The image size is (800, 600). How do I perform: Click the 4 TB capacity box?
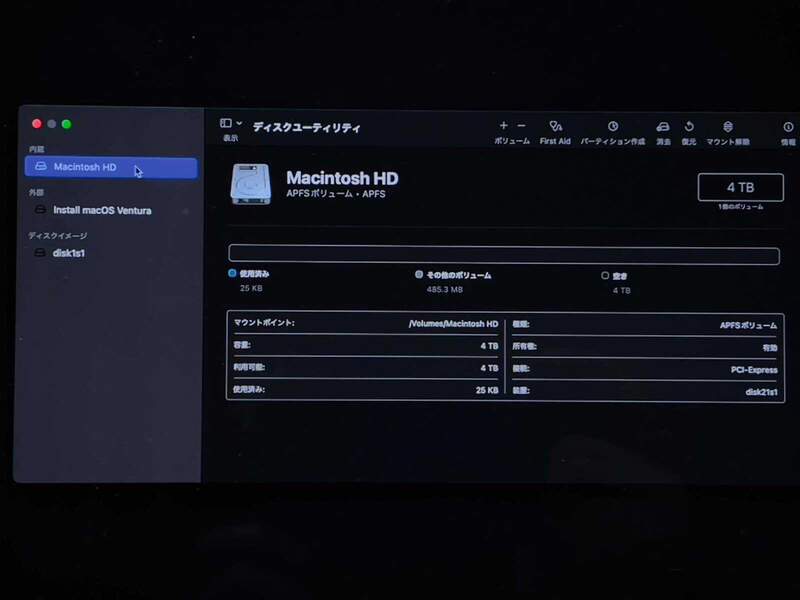click(740, 187)
